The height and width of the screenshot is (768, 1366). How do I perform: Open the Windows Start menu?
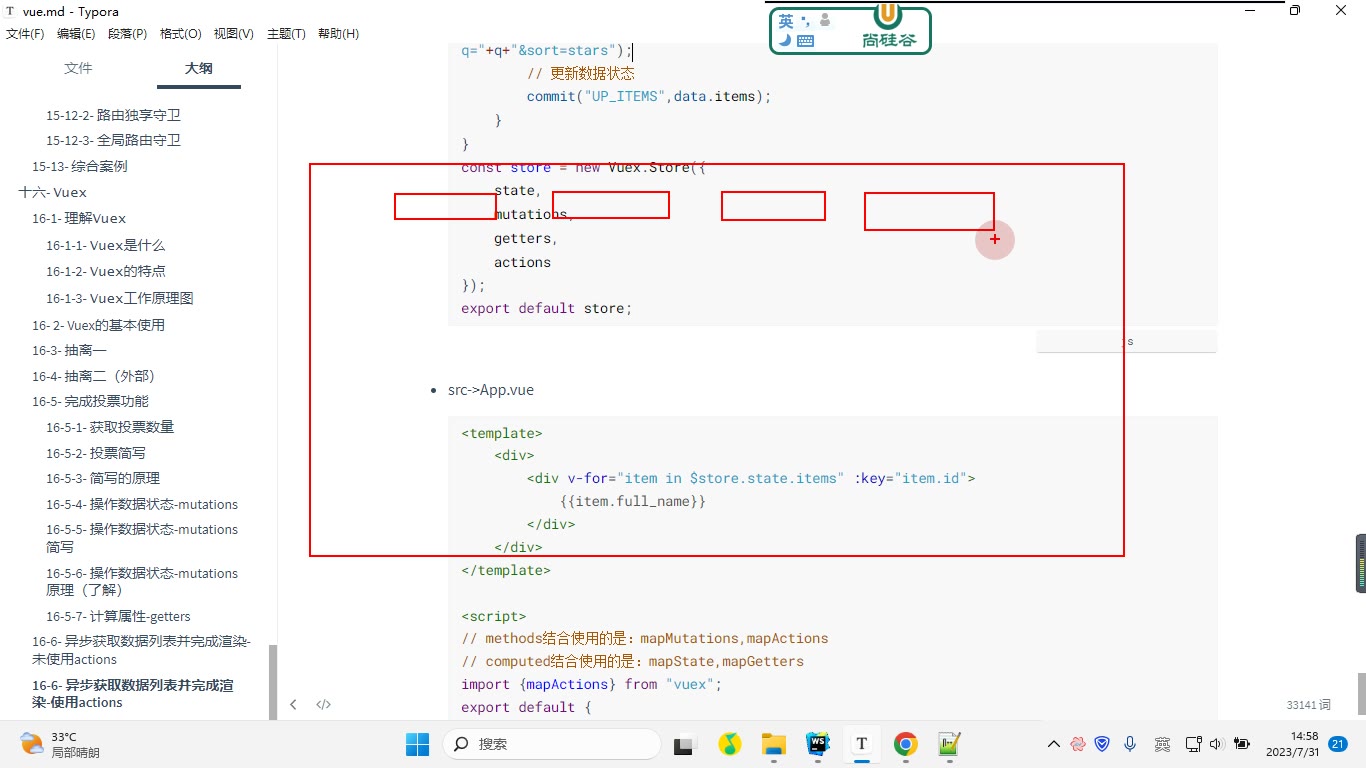pyautogui.click(x=417, y=744)
